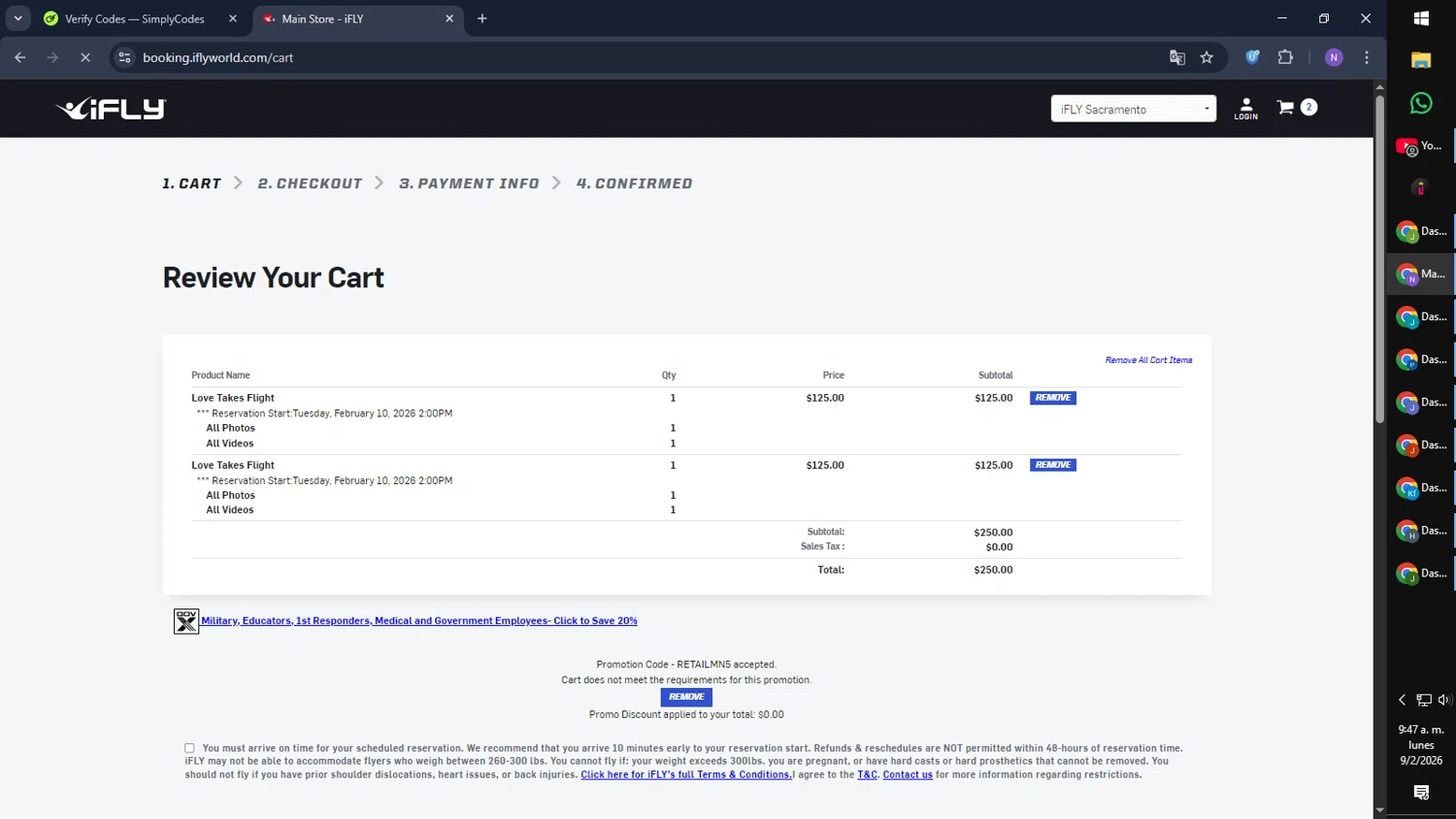Remove the second Love Takes Flight item

coord(1053,465)
